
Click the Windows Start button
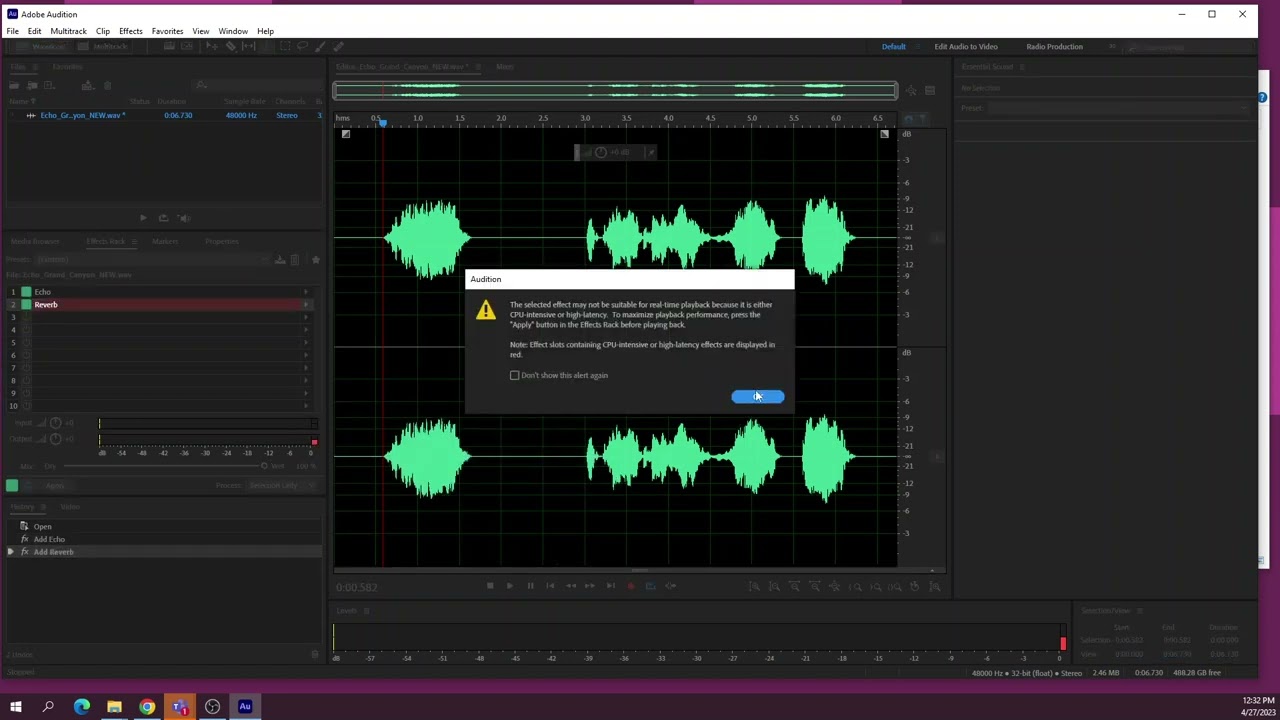point(15,707)
